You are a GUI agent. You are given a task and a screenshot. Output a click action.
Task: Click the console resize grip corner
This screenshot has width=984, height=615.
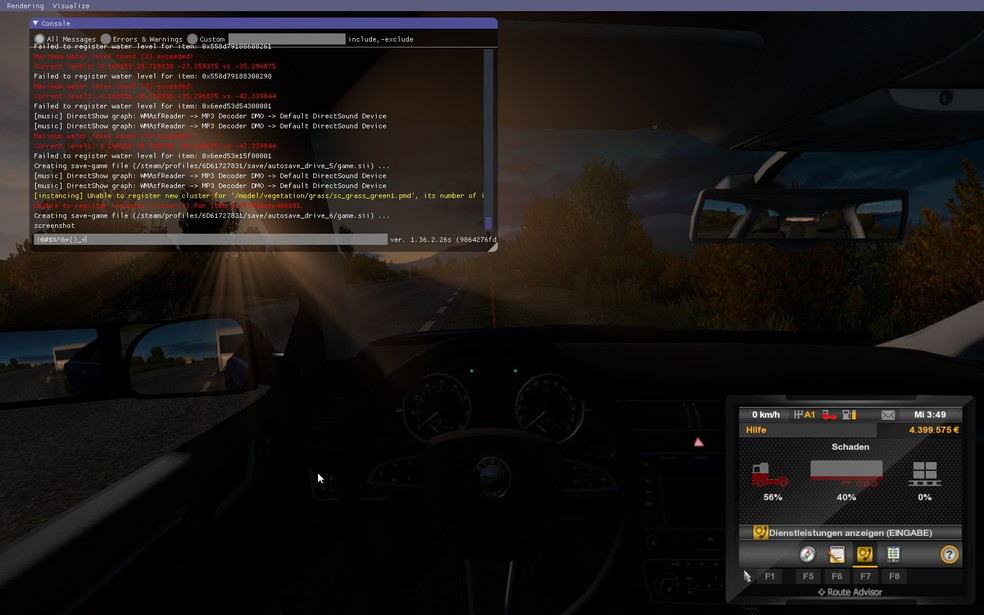click(x=493, y=247)
